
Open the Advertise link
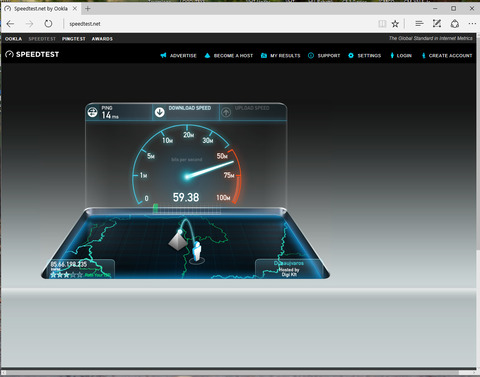tap(183, 56)
